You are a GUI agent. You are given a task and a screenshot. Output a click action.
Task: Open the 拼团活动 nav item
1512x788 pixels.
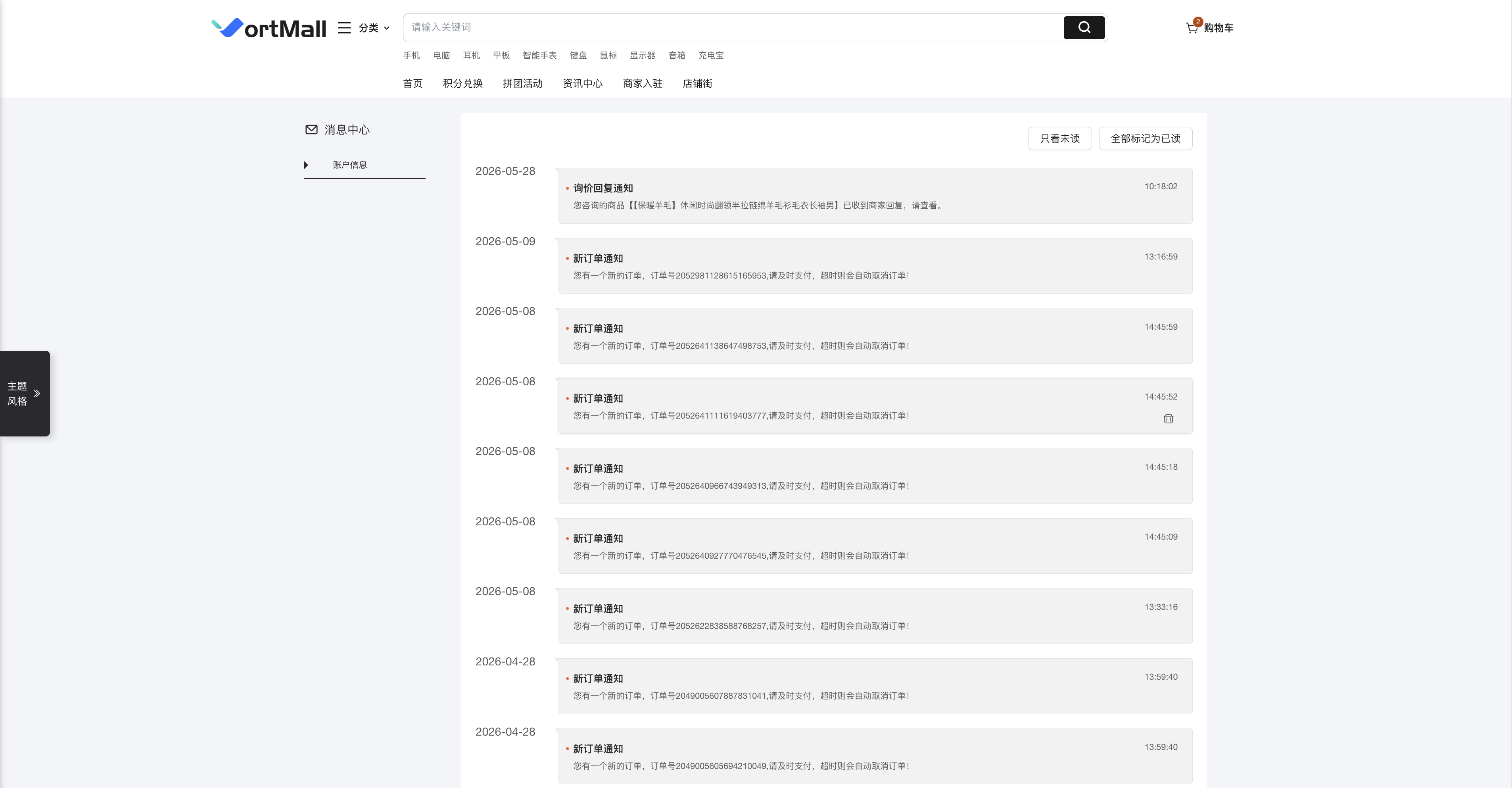[522, 83]
